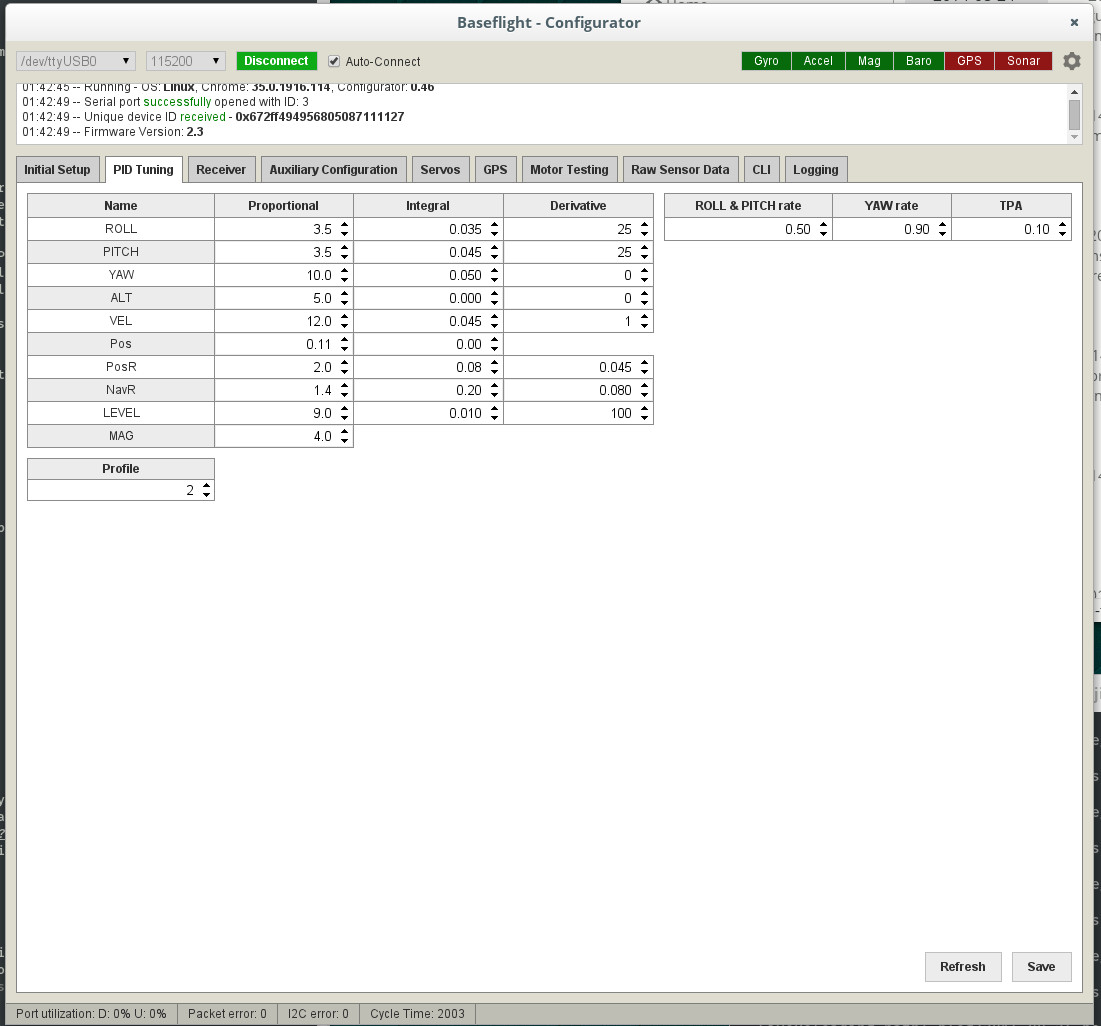Image resolution: width=1101 pixels, height=1026 pixels.
Task: Click the VEL Proportional stepper arrows
Action: tap(344, 321)
